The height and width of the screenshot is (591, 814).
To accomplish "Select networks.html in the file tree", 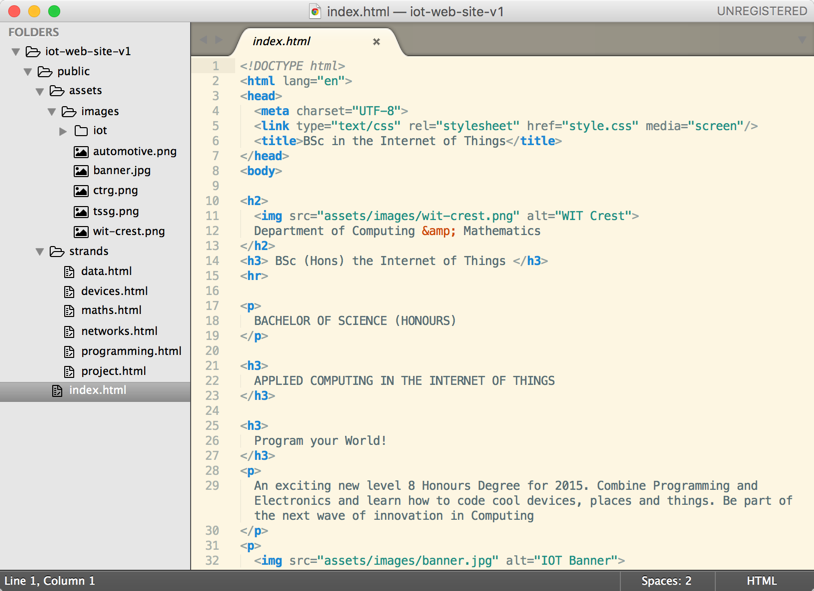I will pyautogui.click(x=119, y=331).
